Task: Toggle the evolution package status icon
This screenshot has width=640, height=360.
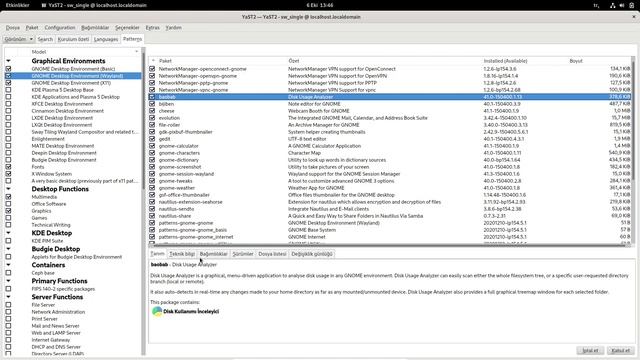Action: coord(152,118)
